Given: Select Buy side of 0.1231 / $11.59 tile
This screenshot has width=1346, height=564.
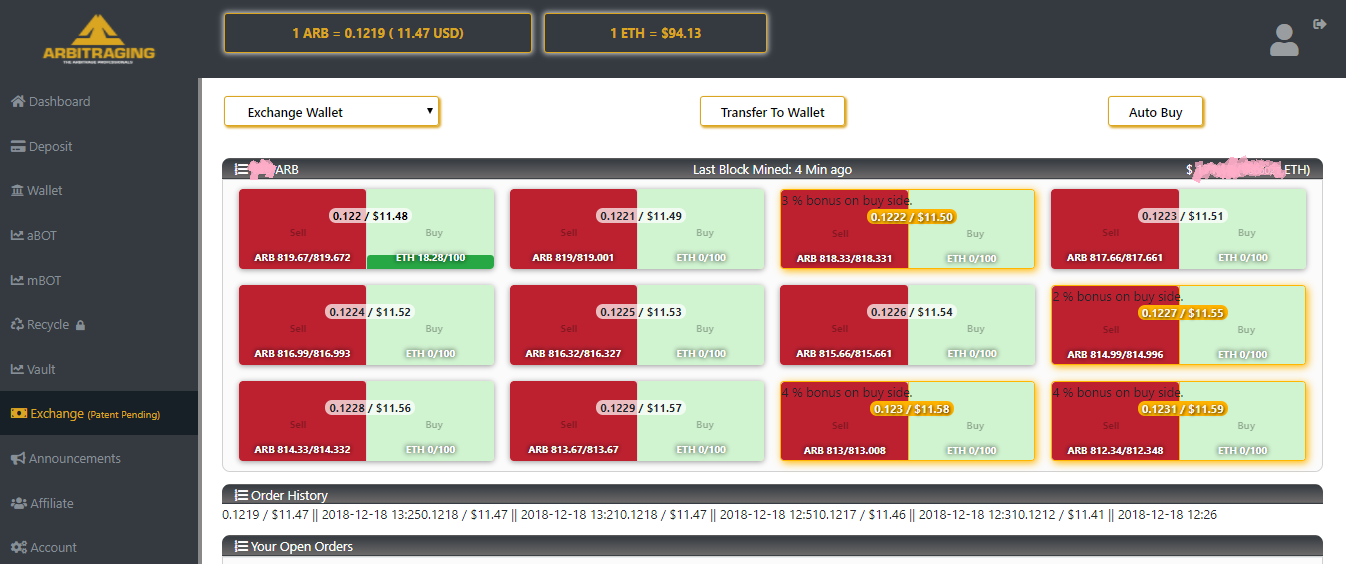Looking at the screenshot, I should (x=1244, y=425).
